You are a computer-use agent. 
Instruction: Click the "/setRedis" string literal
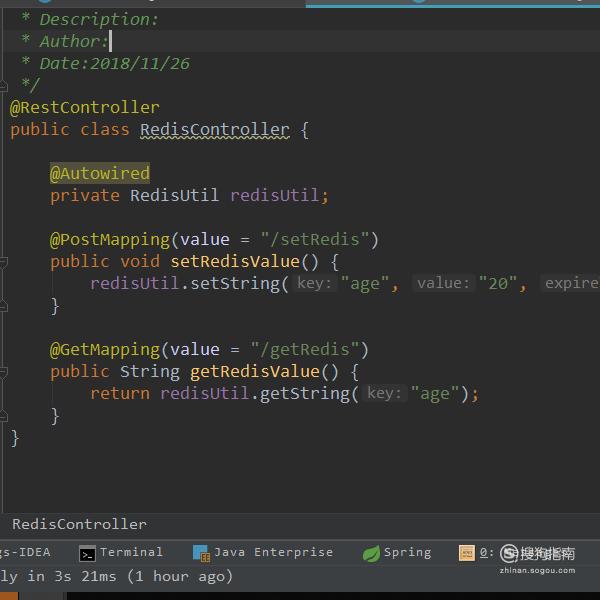315,240
